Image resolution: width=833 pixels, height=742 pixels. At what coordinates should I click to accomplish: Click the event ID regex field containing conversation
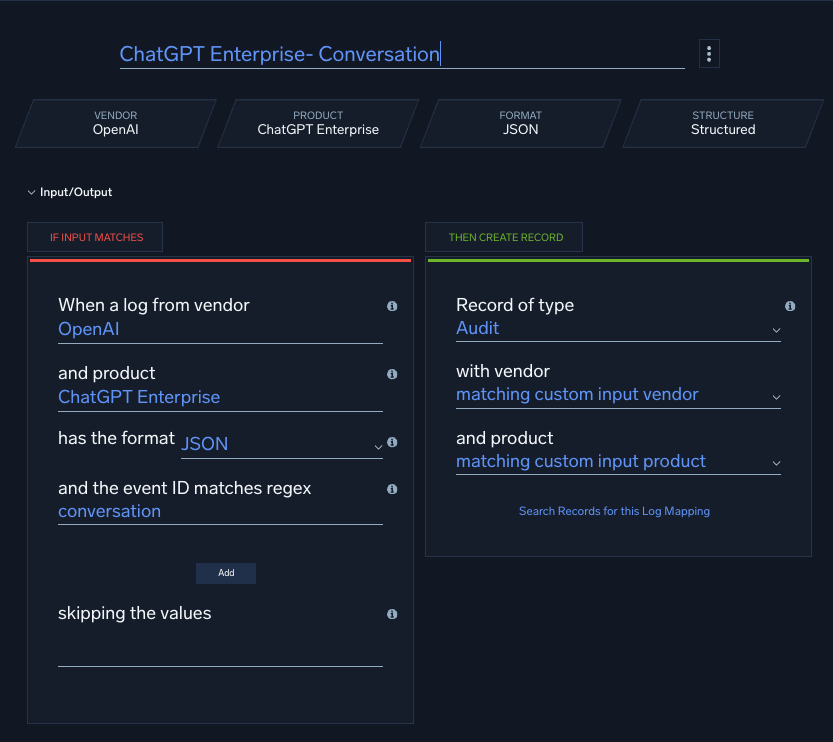pos(220,512)
